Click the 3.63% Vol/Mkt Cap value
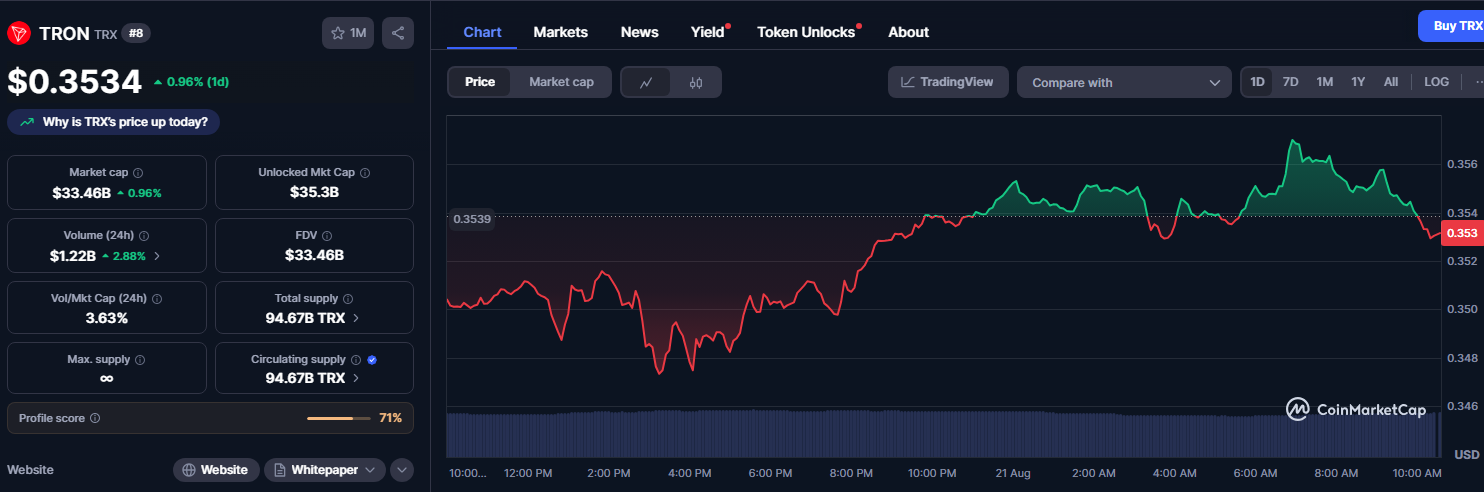The height and width of the screenshot is (492, 1484). 107,318
